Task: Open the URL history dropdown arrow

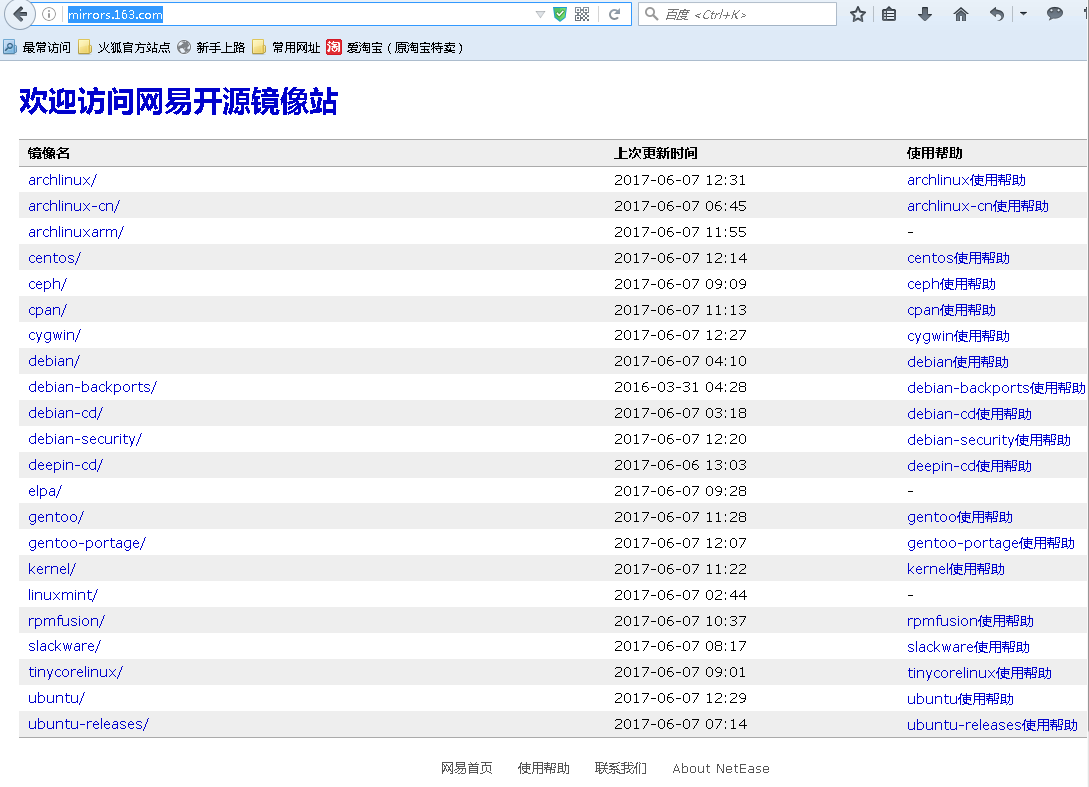Action: click(540, 15)
